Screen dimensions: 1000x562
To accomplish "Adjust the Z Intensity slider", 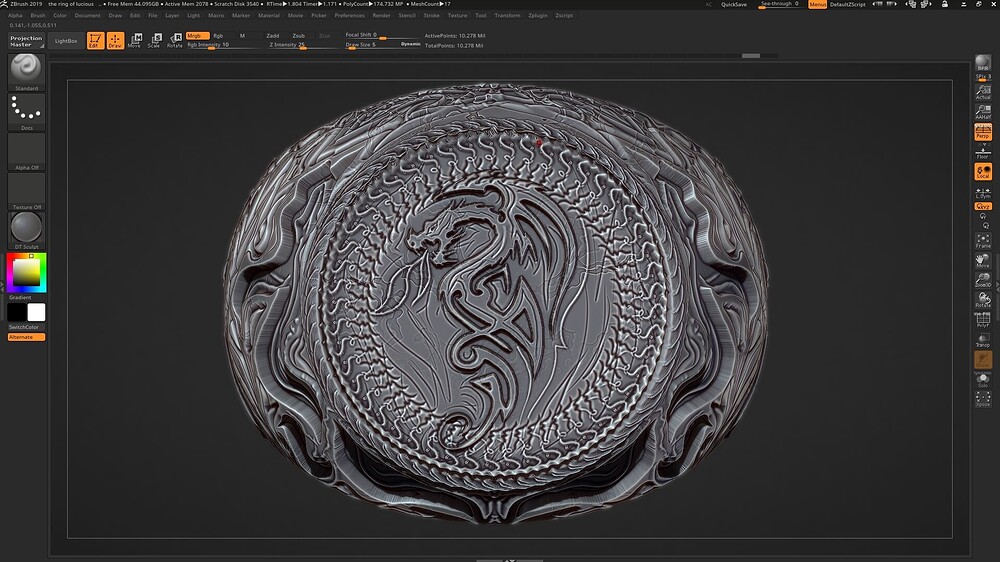I will 302,45.
